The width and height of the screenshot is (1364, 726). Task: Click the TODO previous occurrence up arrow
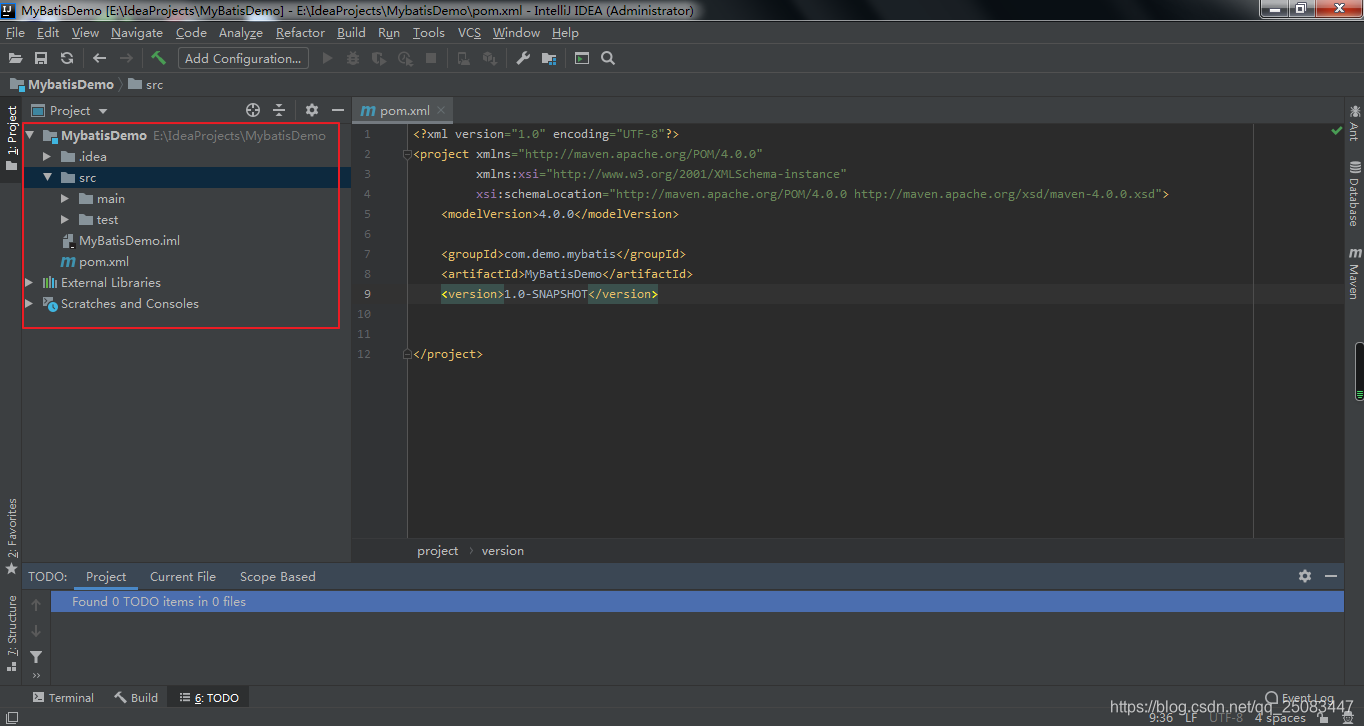[36, 605]
